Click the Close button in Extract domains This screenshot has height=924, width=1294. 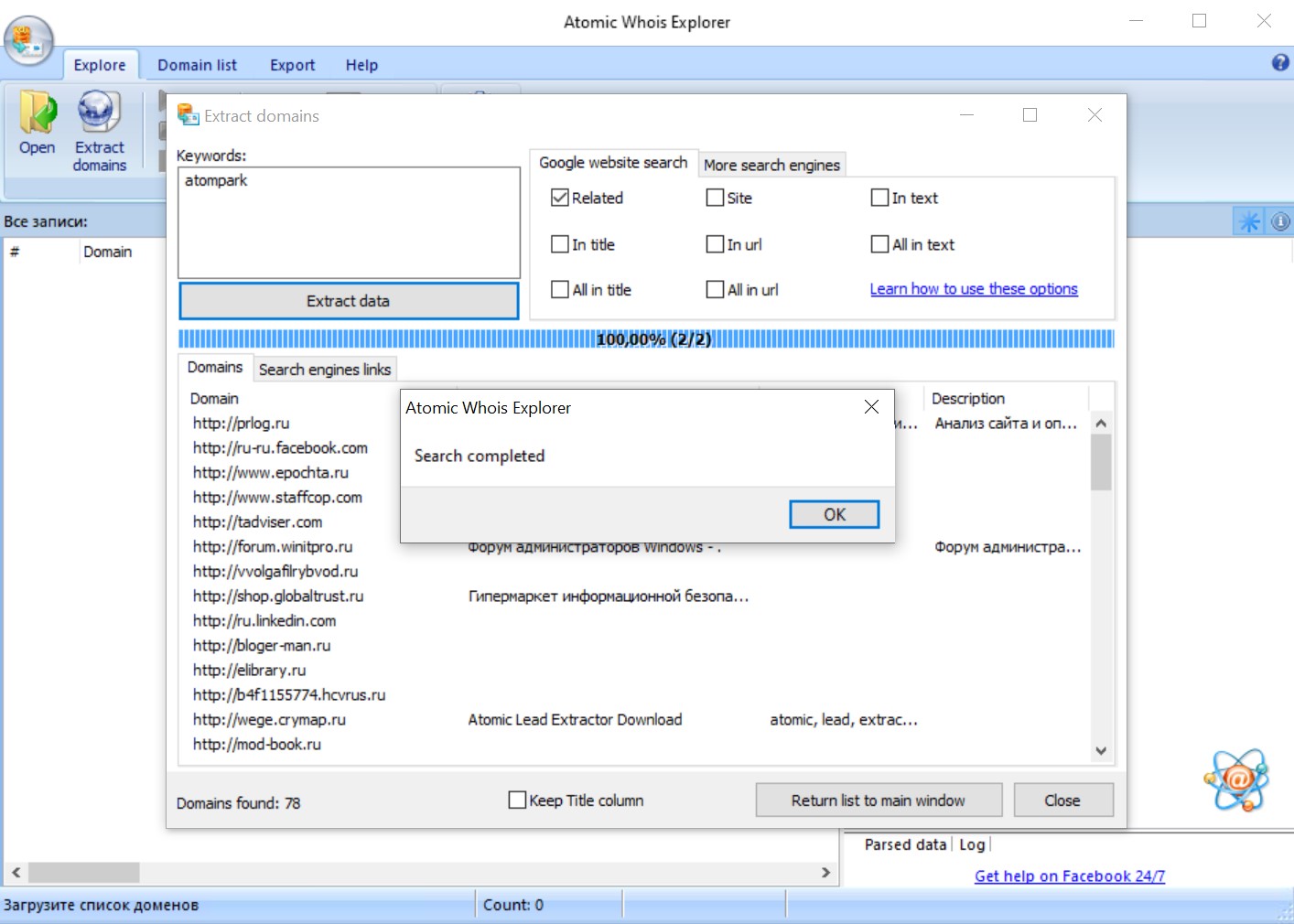point(1063,800)
